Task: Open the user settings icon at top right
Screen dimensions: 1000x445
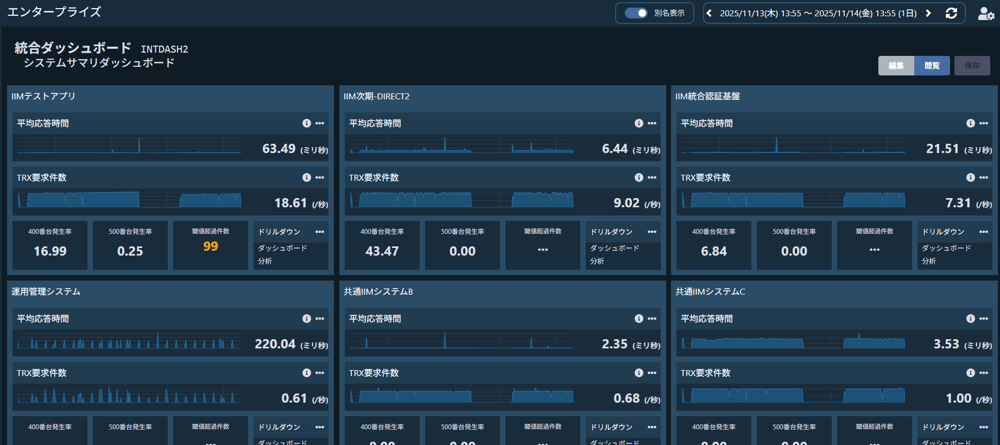Action: tap(985, 13)
